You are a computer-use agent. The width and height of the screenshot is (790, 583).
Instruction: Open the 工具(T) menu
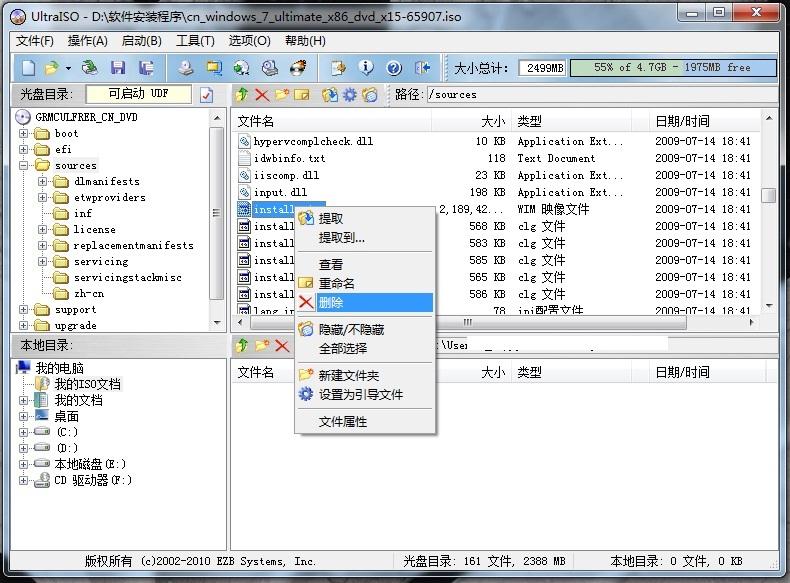tap(195, 41)
